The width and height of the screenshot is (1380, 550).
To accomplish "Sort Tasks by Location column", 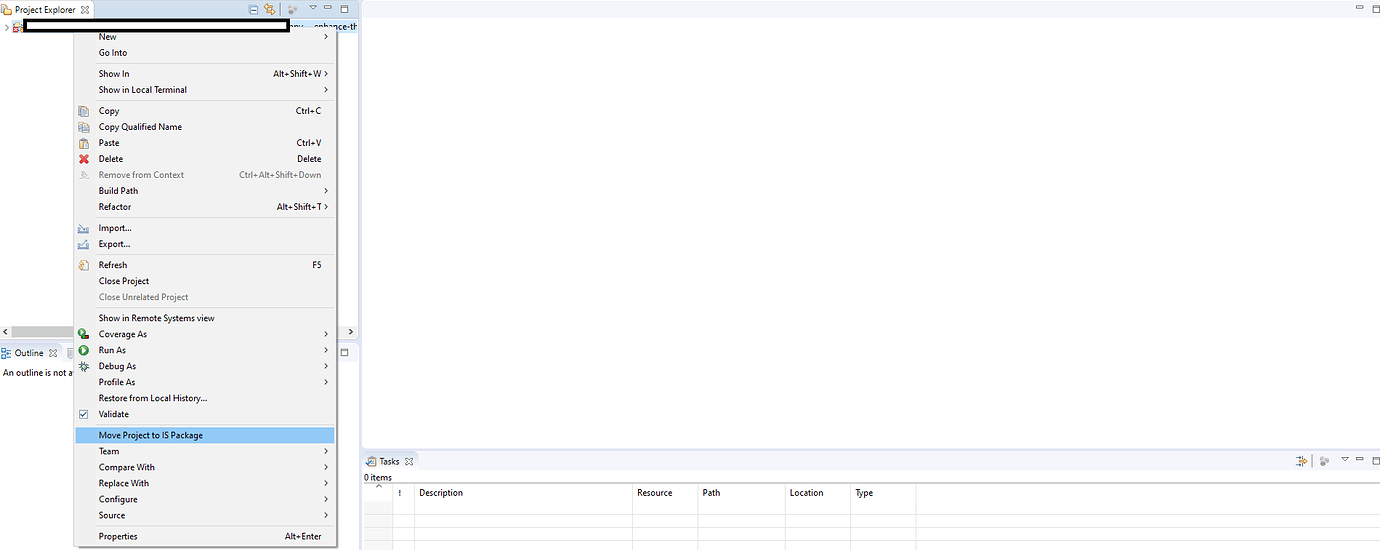I will click(x=817, y=493).
